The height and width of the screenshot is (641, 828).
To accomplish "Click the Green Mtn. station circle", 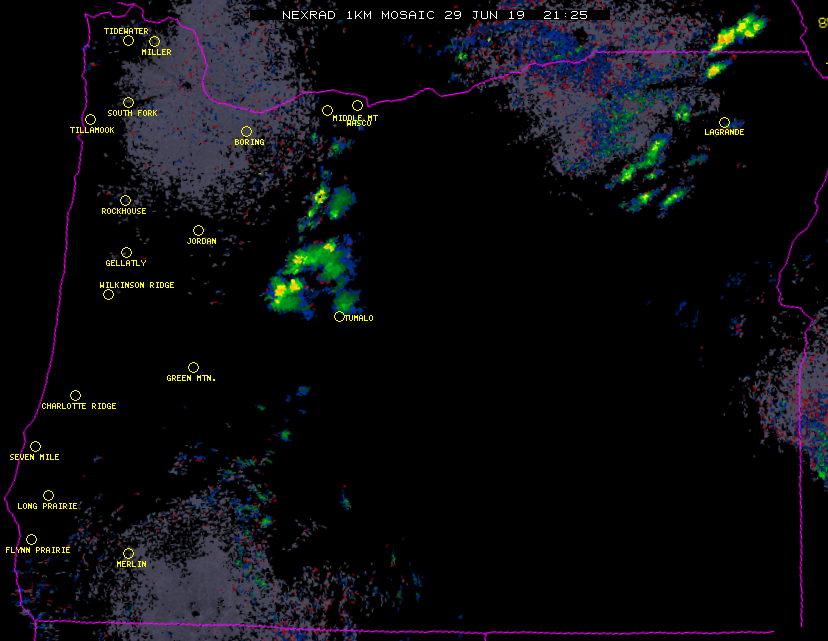I will click(193, 367).
